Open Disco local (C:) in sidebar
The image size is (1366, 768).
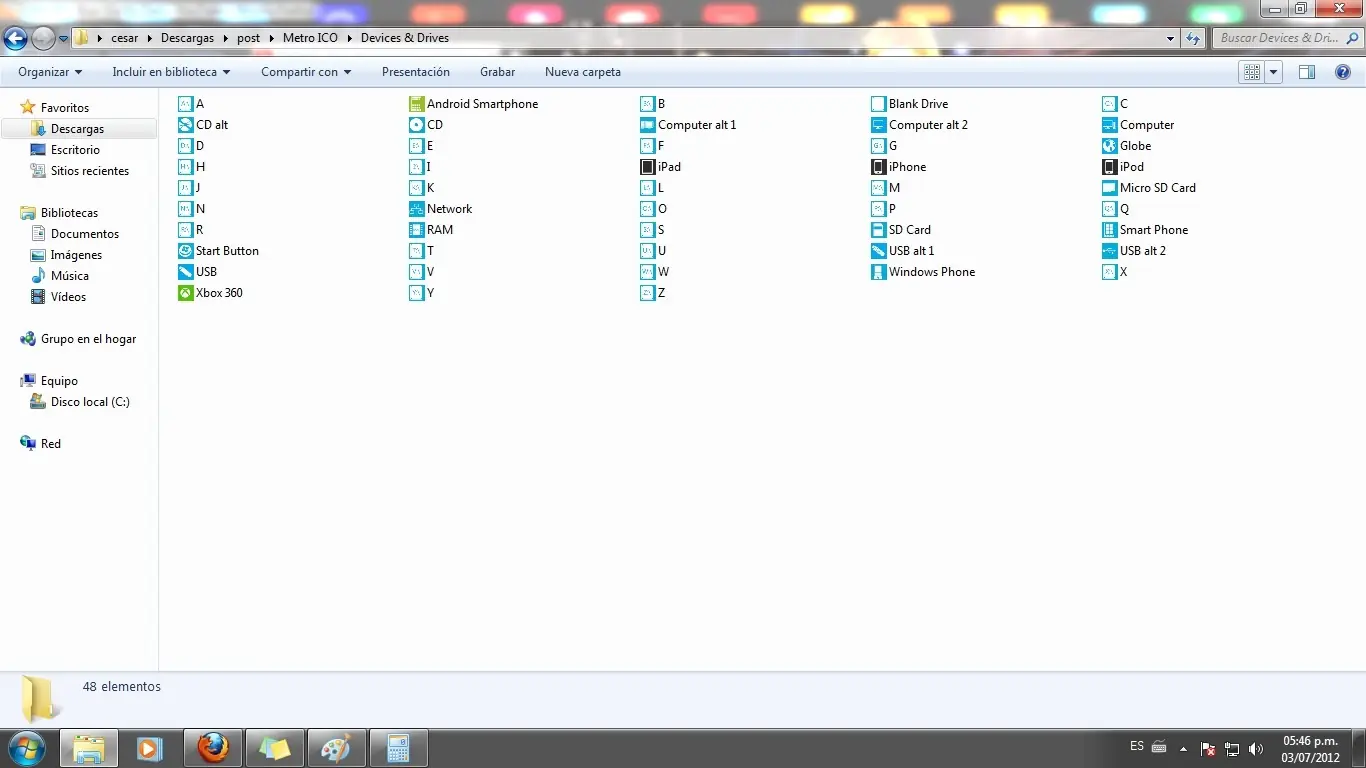pos(90,402)
